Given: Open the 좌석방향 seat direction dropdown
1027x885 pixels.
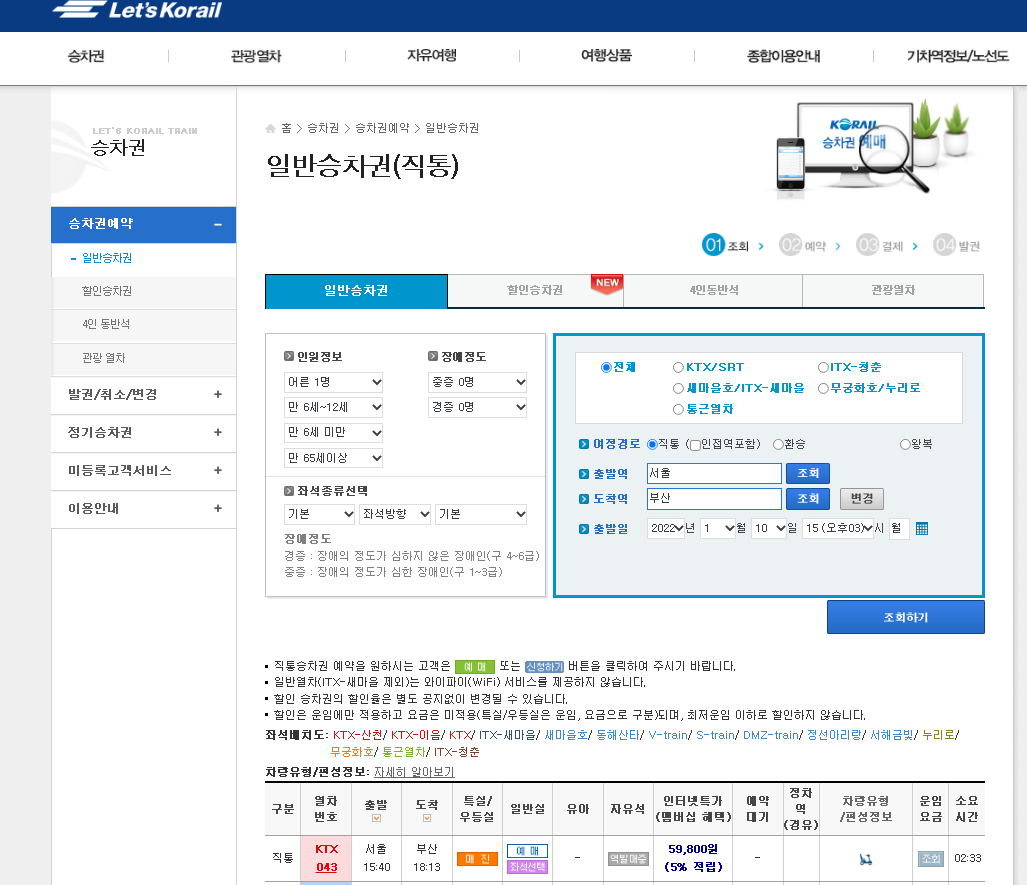Looking at the screenshot, I should pos(396,514).
